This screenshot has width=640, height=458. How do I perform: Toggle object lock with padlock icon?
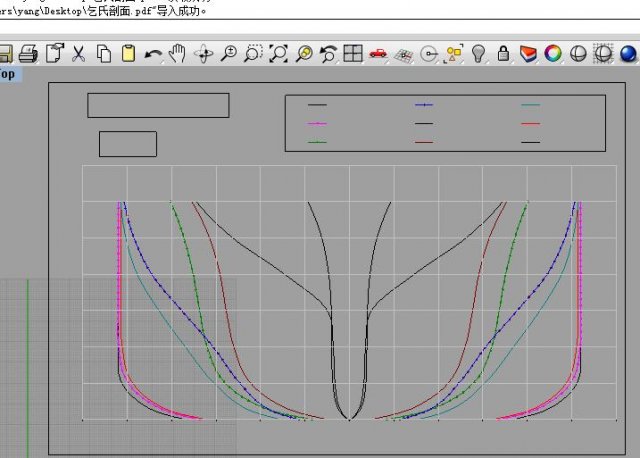(504, 54)
